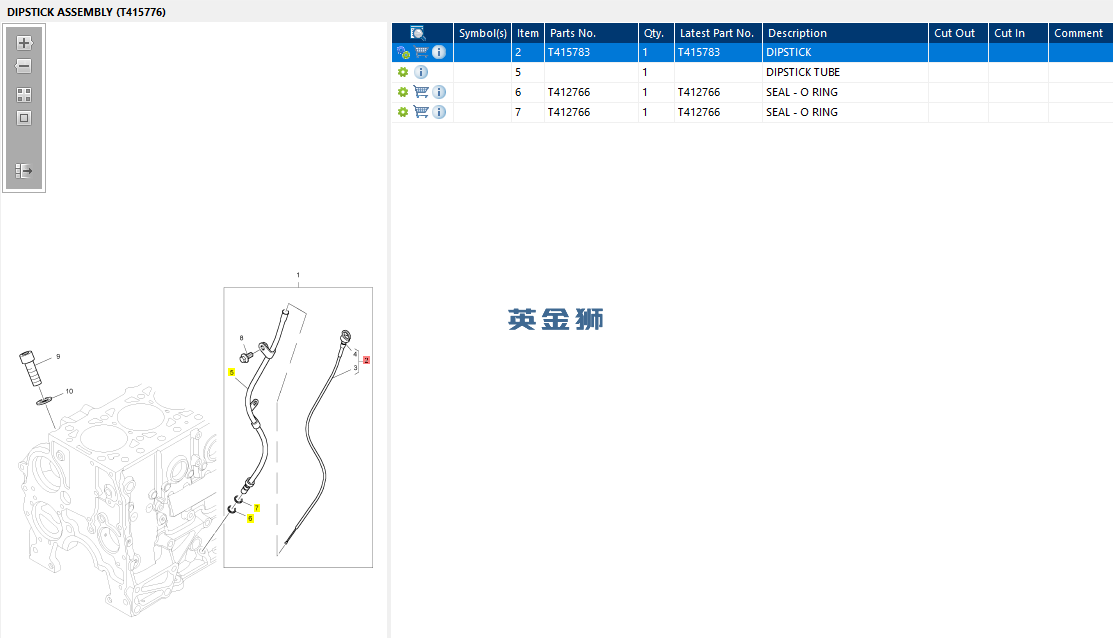The image size is (1113, 638).
Task: Open info for the DIPSTICK row
Action: click(439, 53)
